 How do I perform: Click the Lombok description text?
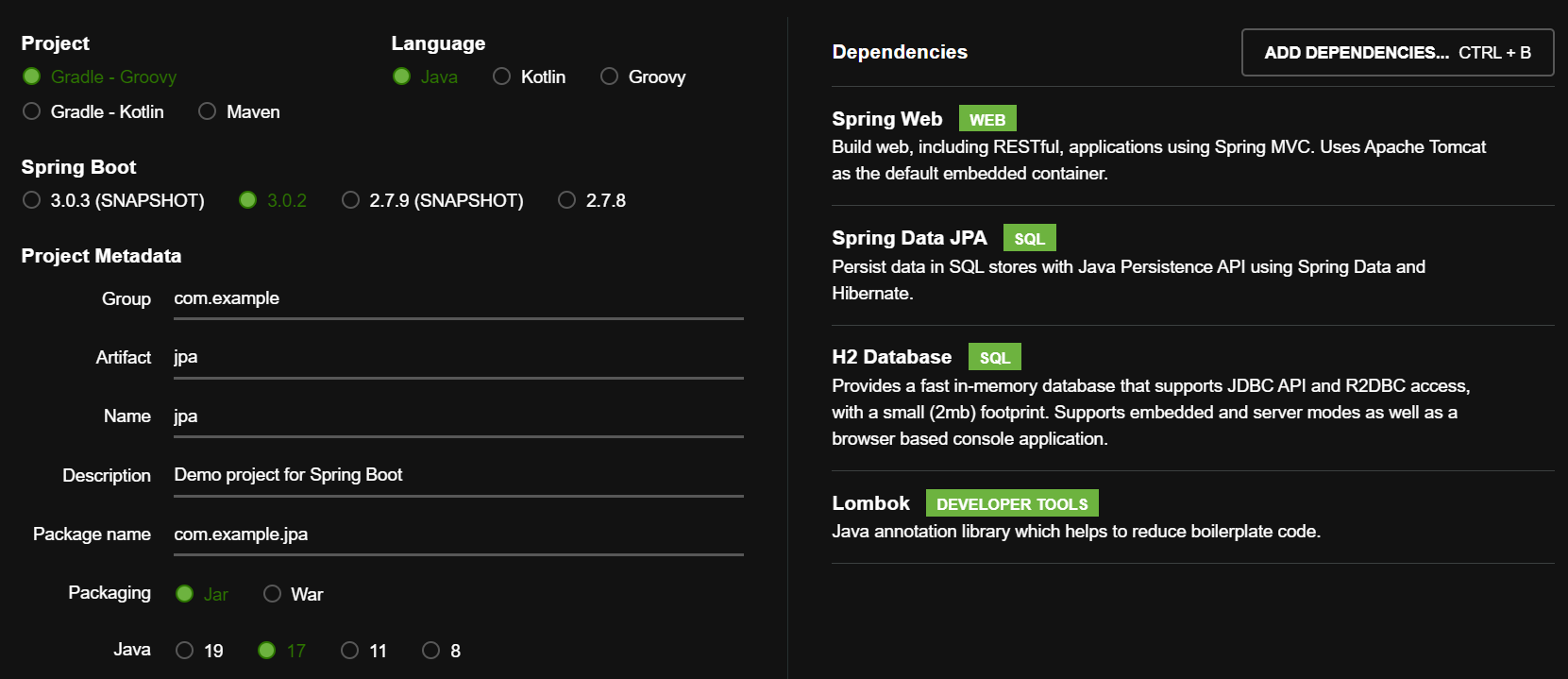pyautogui.click(x=1076, y=532)
